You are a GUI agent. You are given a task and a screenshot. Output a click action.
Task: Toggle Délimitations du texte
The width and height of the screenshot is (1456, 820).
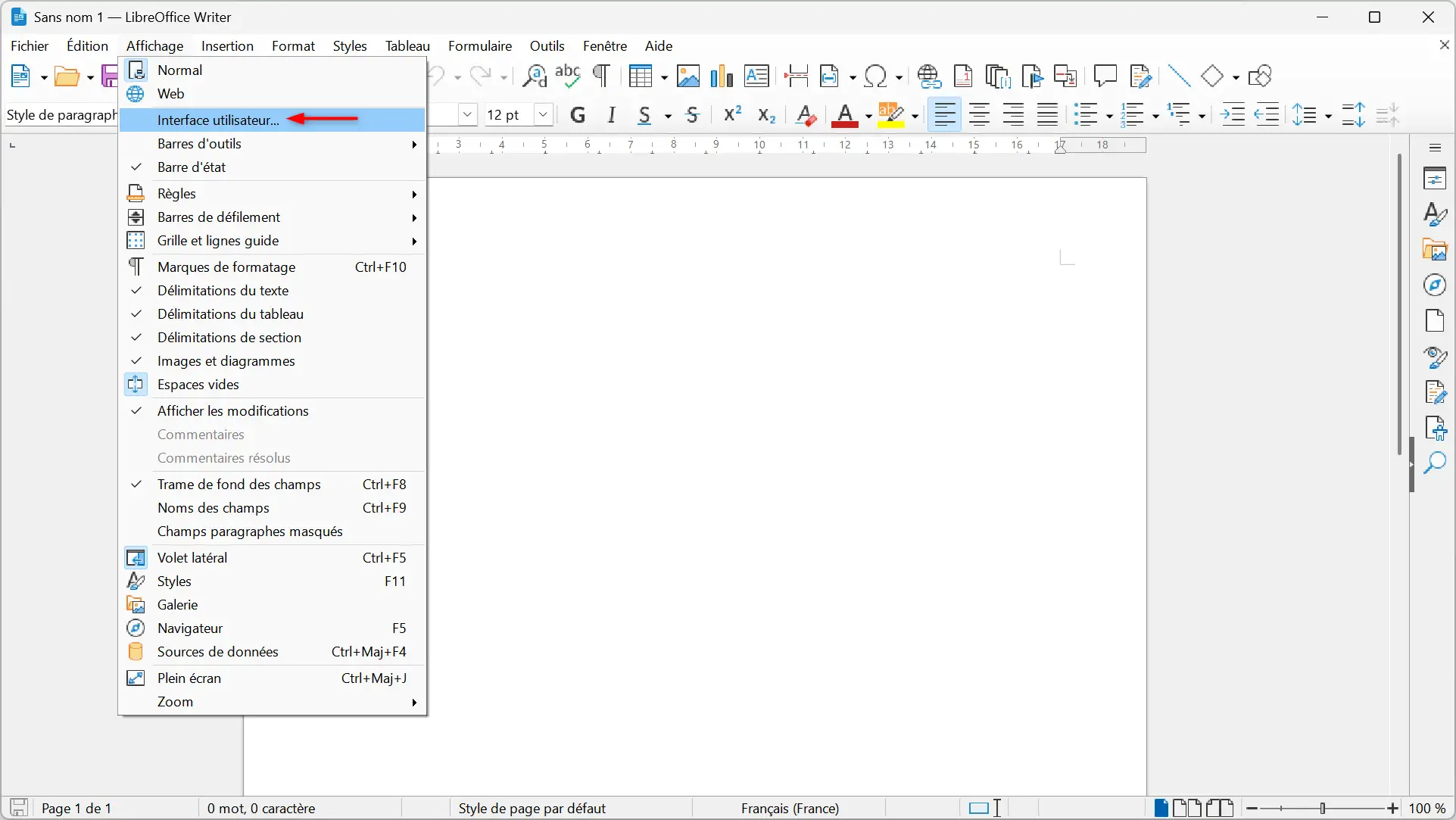[x=273, y=291]
